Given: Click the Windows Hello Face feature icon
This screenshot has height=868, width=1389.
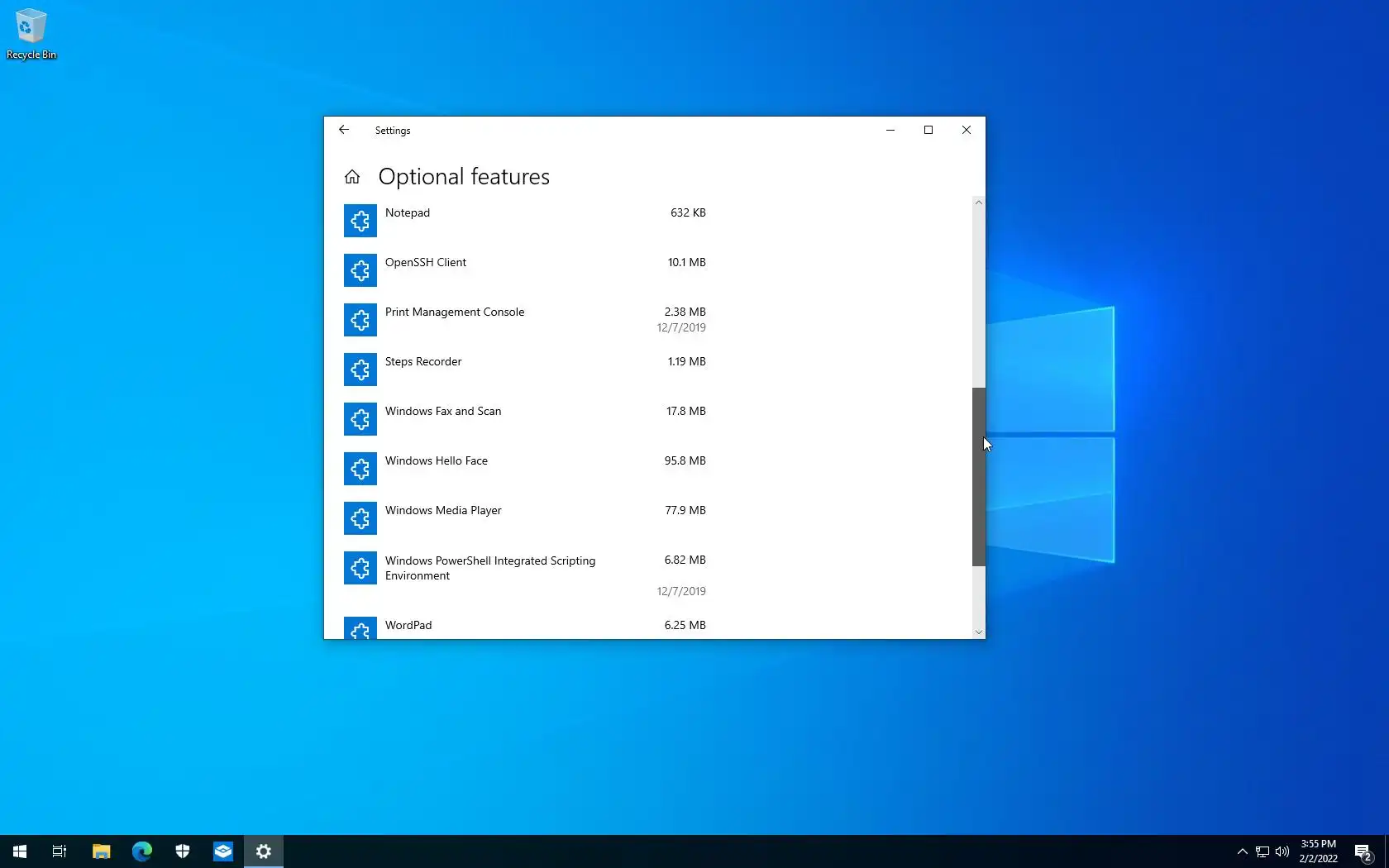Looking at the screenshot, I should click(x=360, y=469).
